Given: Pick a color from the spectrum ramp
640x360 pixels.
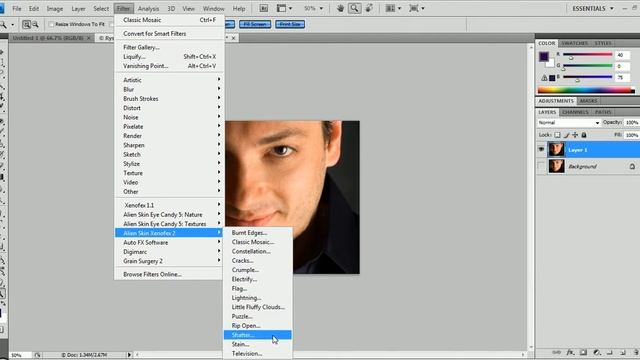Looking at the screenshot, I should tap(586, 90).
